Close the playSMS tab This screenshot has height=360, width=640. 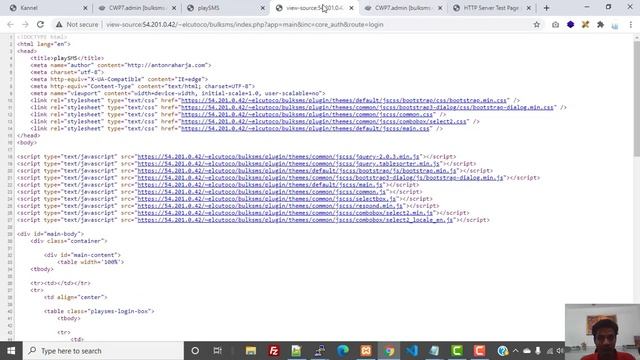[262, 8]
